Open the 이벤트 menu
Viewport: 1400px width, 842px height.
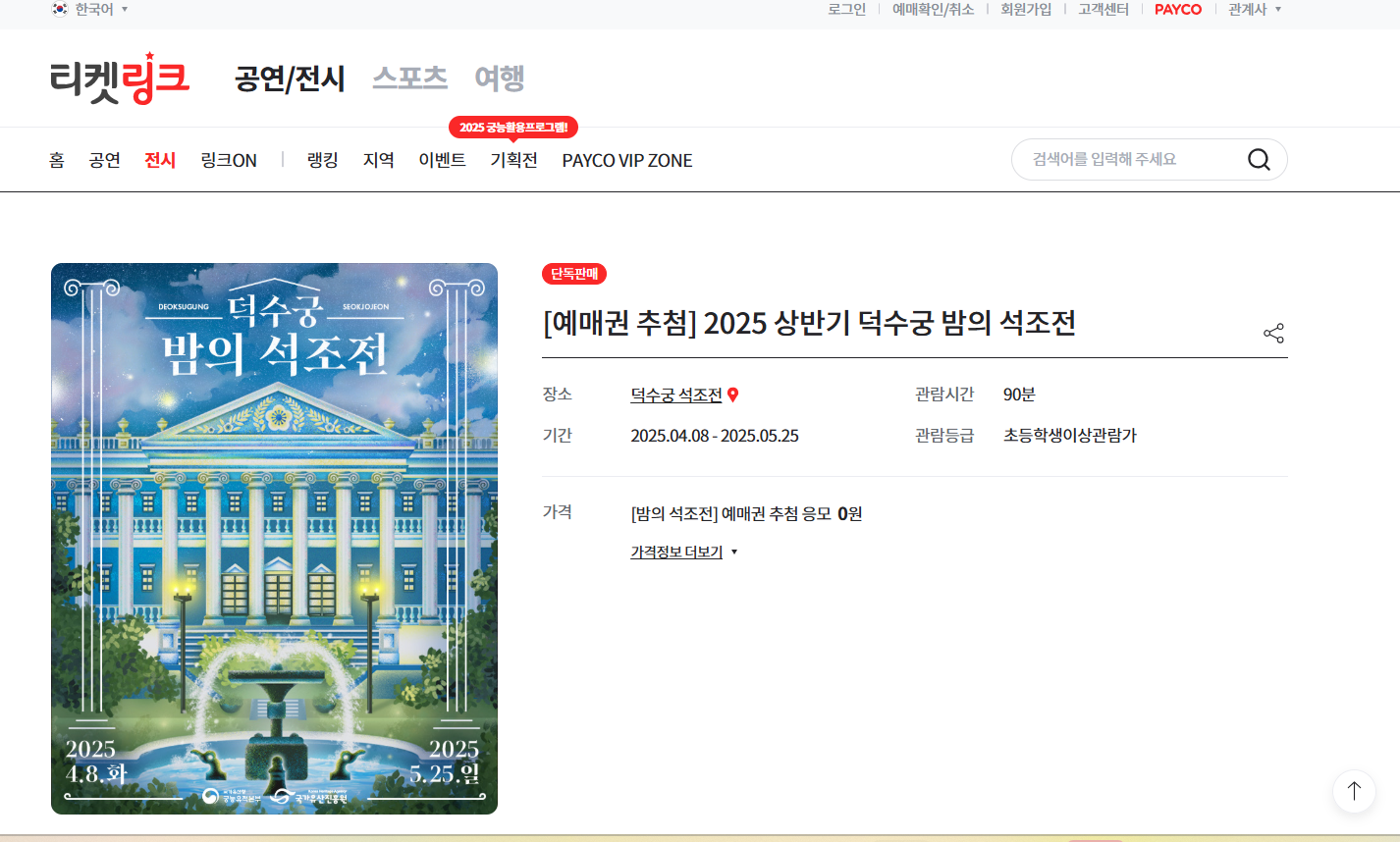443,160
